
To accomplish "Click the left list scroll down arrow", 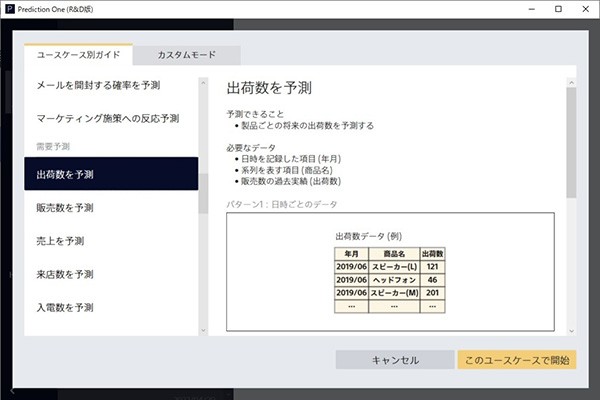I will point(203,330).
